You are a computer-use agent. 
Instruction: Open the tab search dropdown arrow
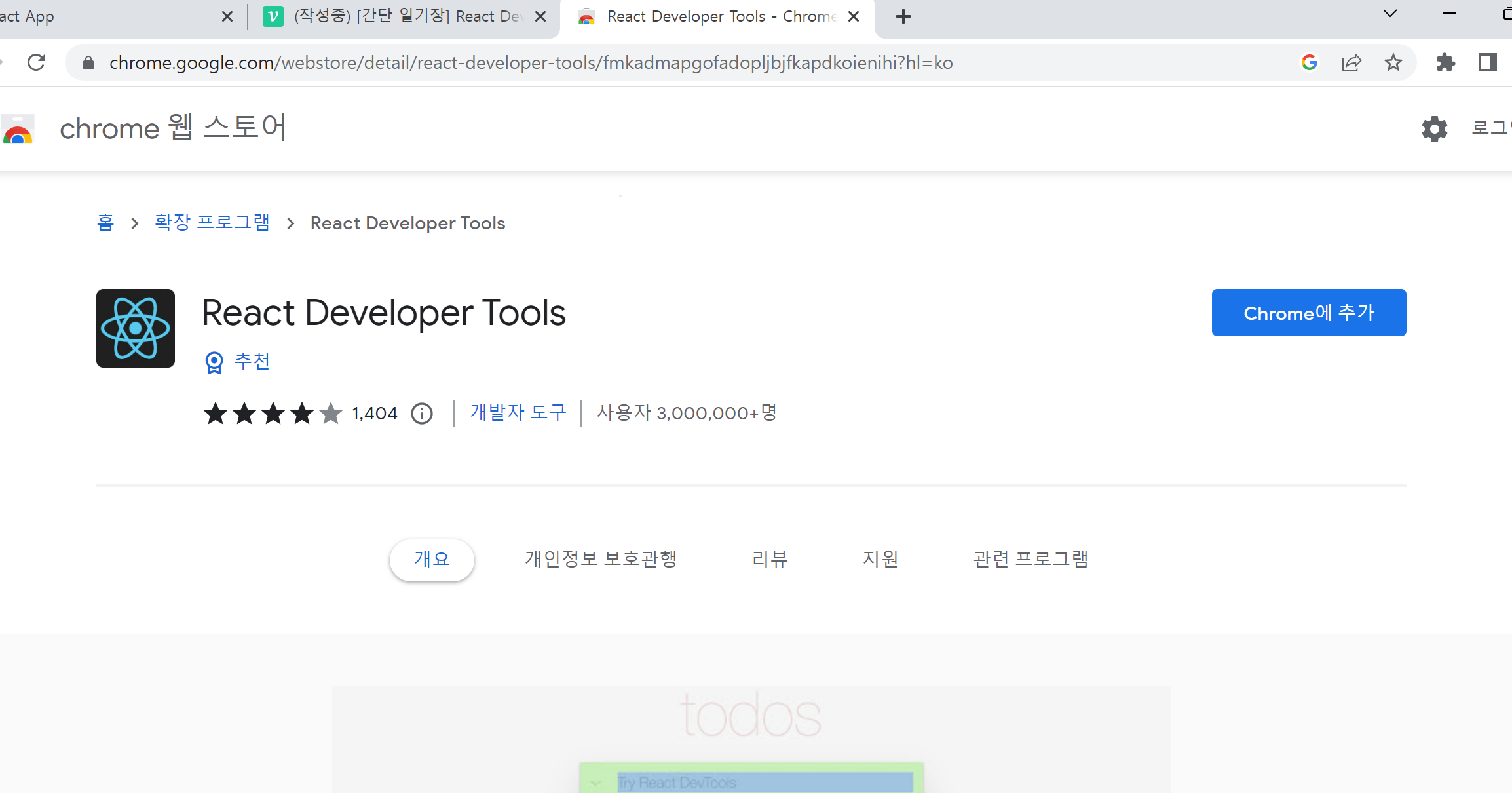point(1389,14)
